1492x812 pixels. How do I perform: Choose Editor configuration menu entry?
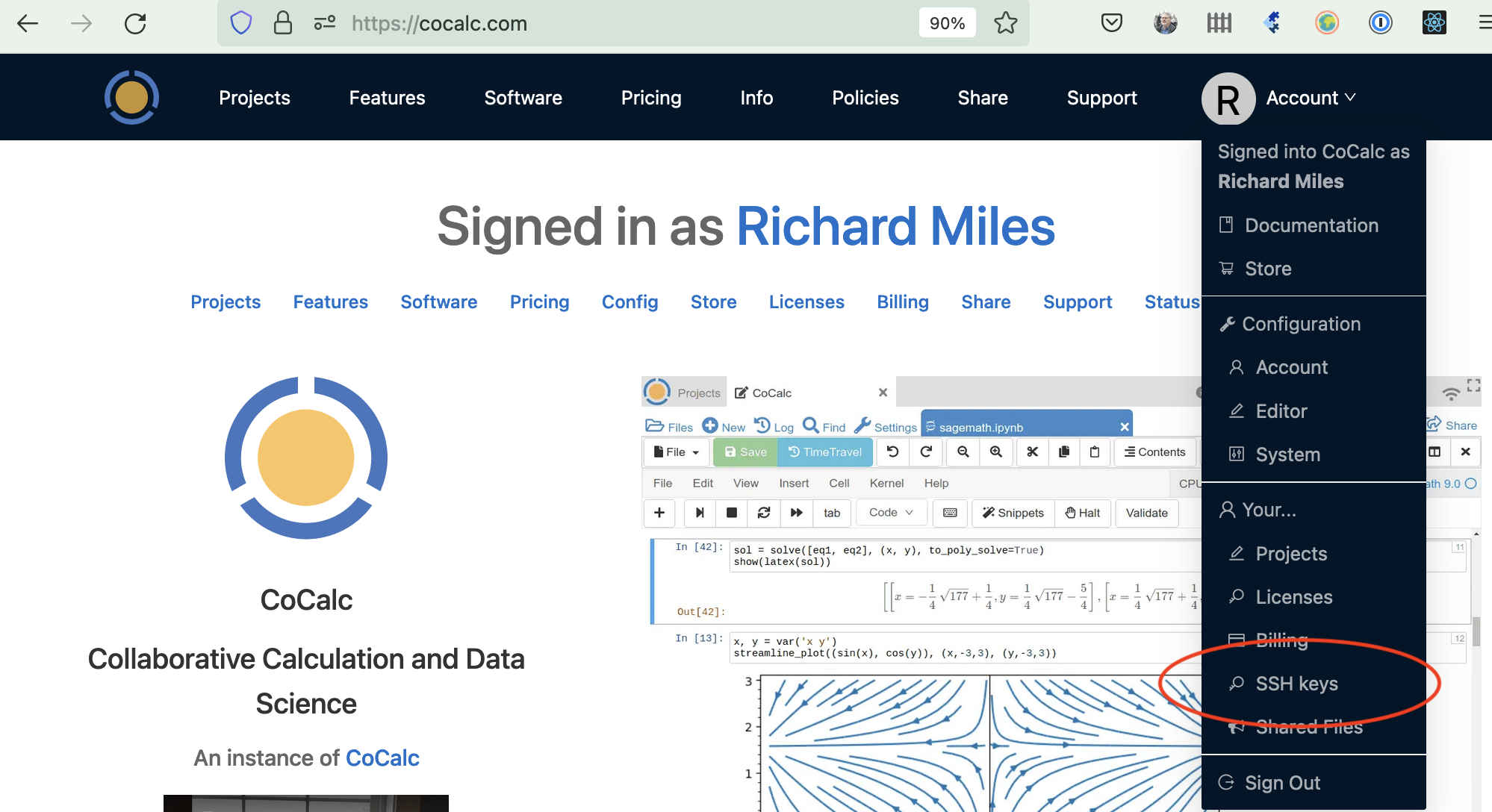[1281, 411]
